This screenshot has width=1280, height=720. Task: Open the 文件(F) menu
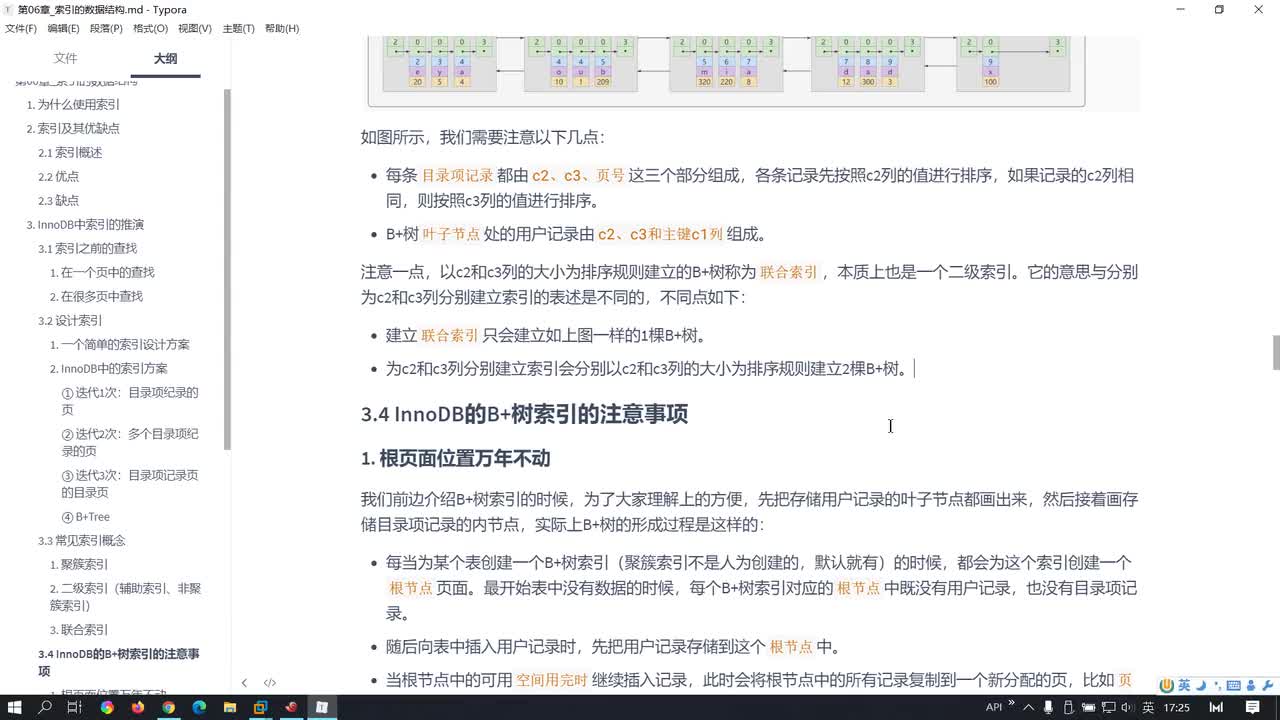(20, 28)
